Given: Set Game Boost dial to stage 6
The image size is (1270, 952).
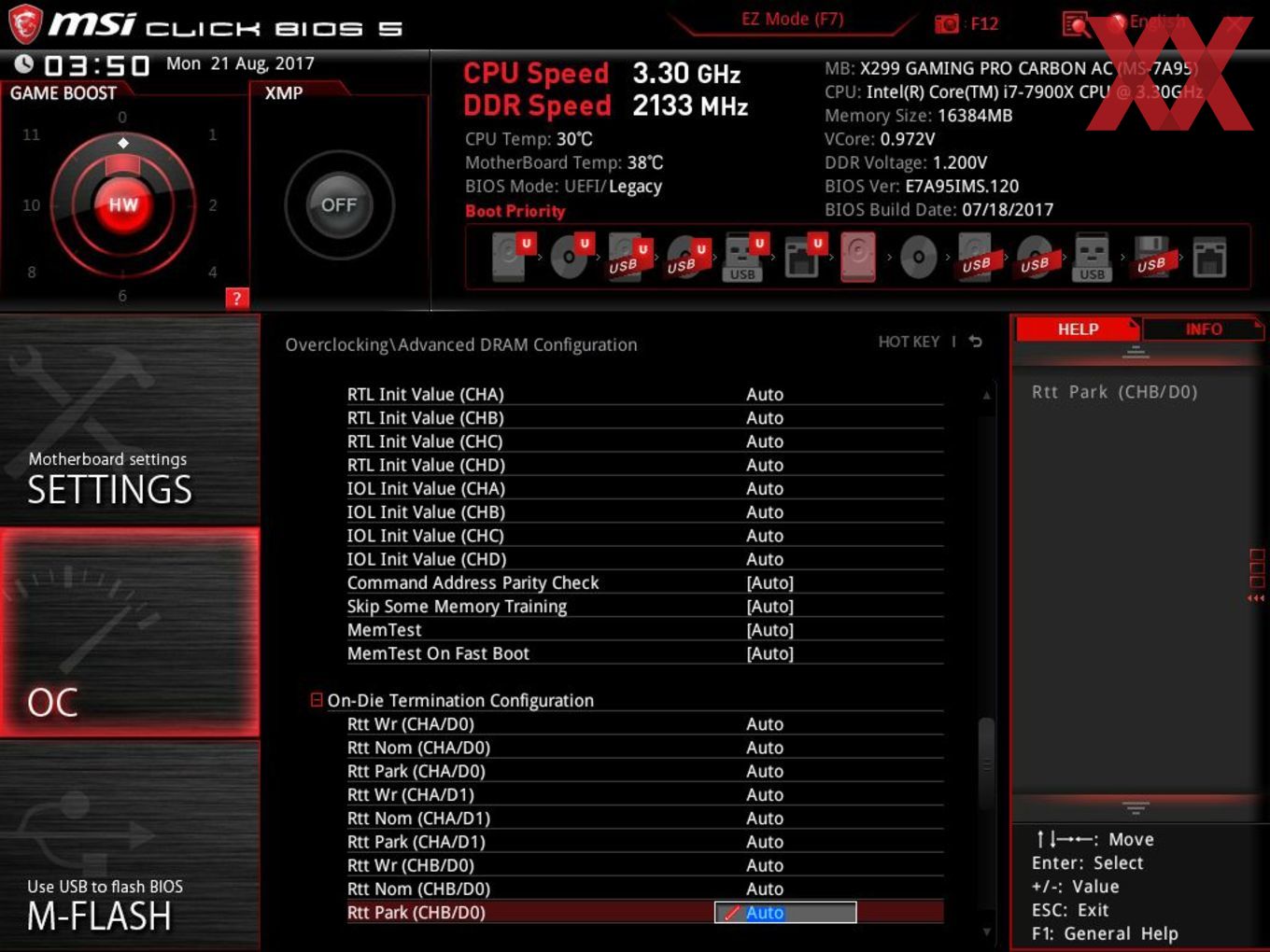Looking at the screenshot, I should (x=122, y=296).
